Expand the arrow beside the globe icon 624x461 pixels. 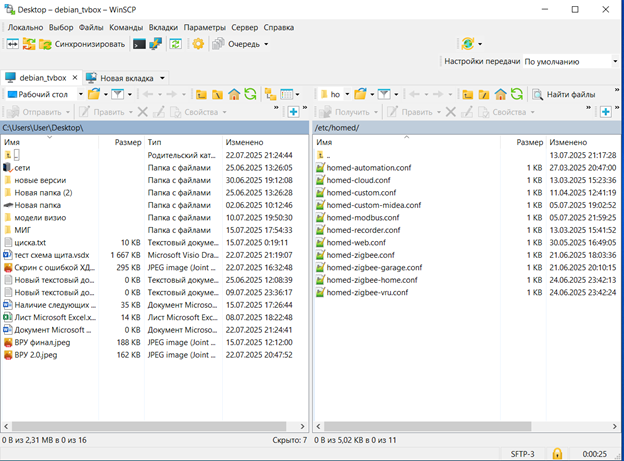(480, 44)
